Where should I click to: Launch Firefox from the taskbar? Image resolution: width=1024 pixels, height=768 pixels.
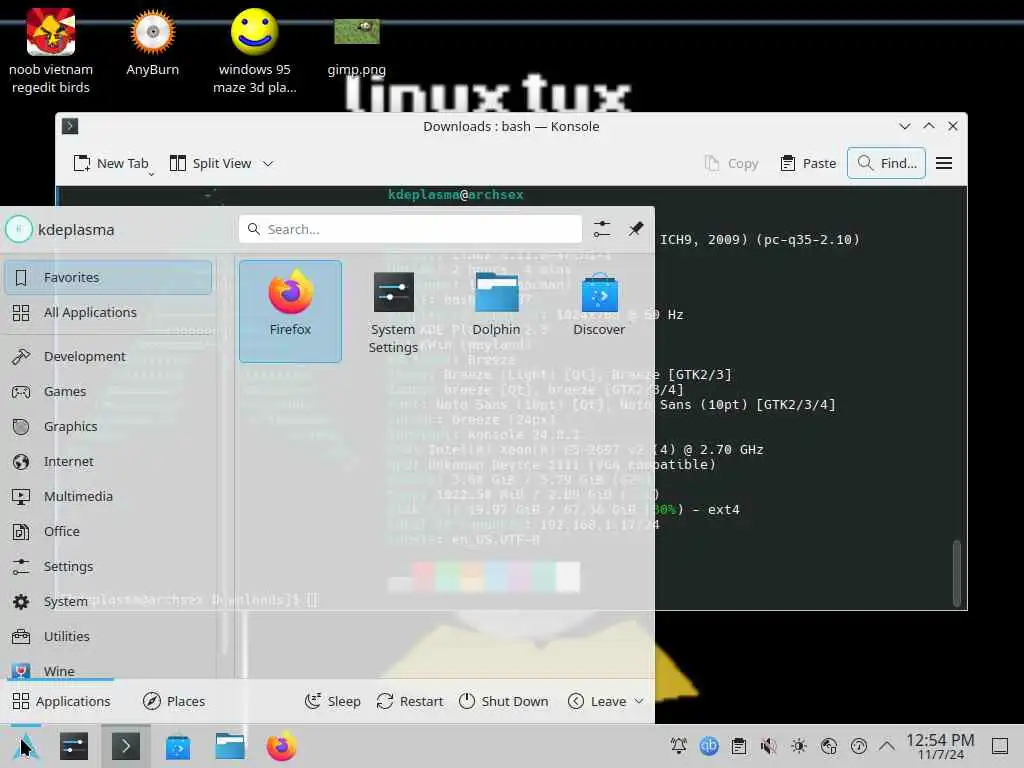tap(281, 746)
